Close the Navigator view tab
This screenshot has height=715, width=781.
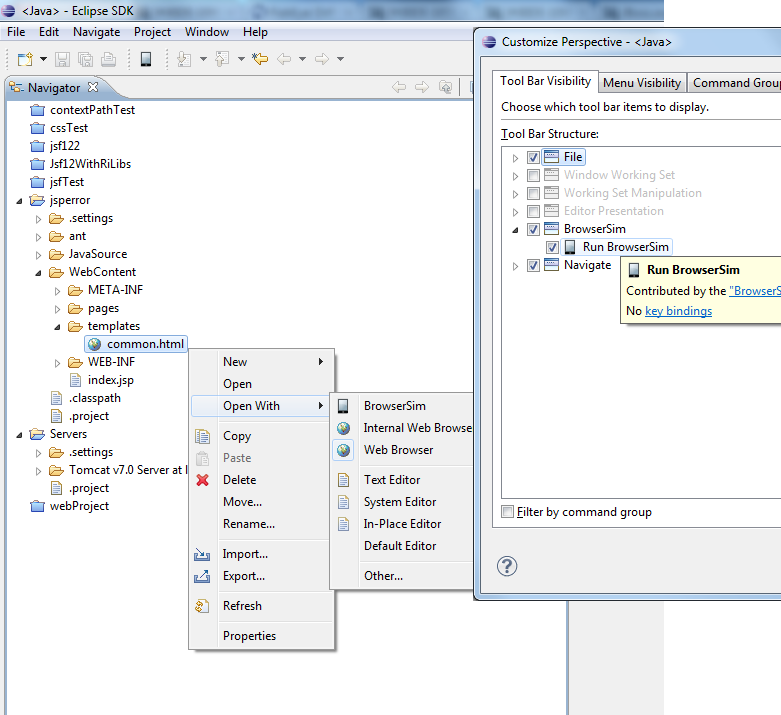(93, 88)
